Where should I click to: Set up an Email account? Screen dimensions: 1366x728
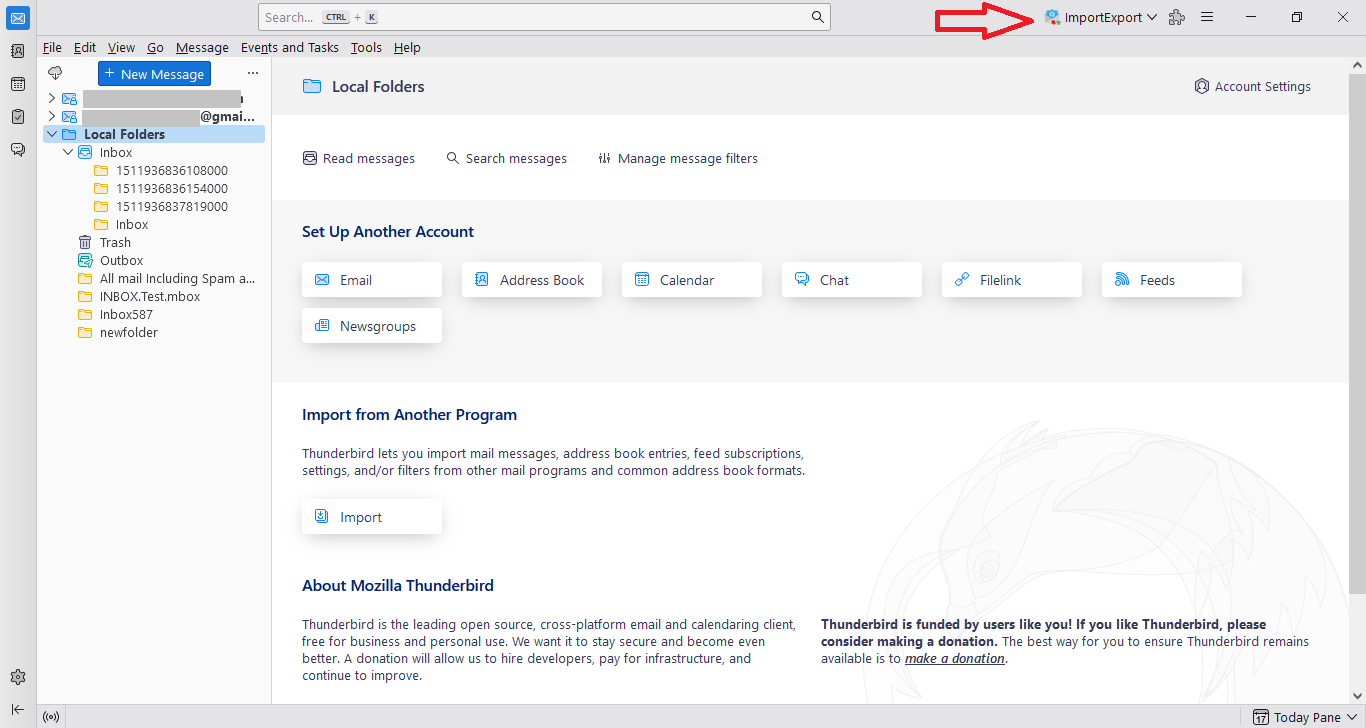point(372,280)
